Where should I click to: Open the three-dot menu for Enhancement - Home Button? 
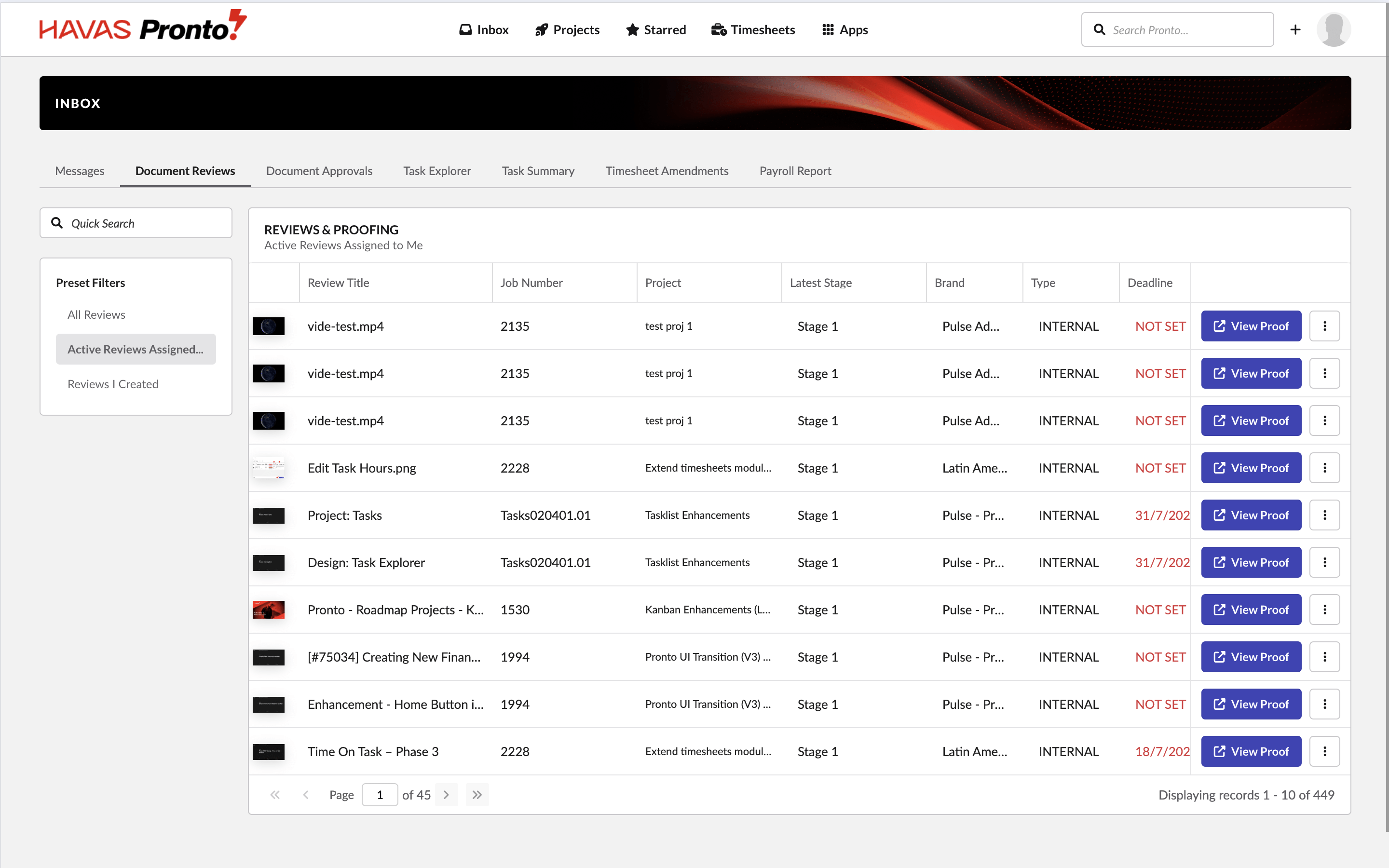(1325, 704)
